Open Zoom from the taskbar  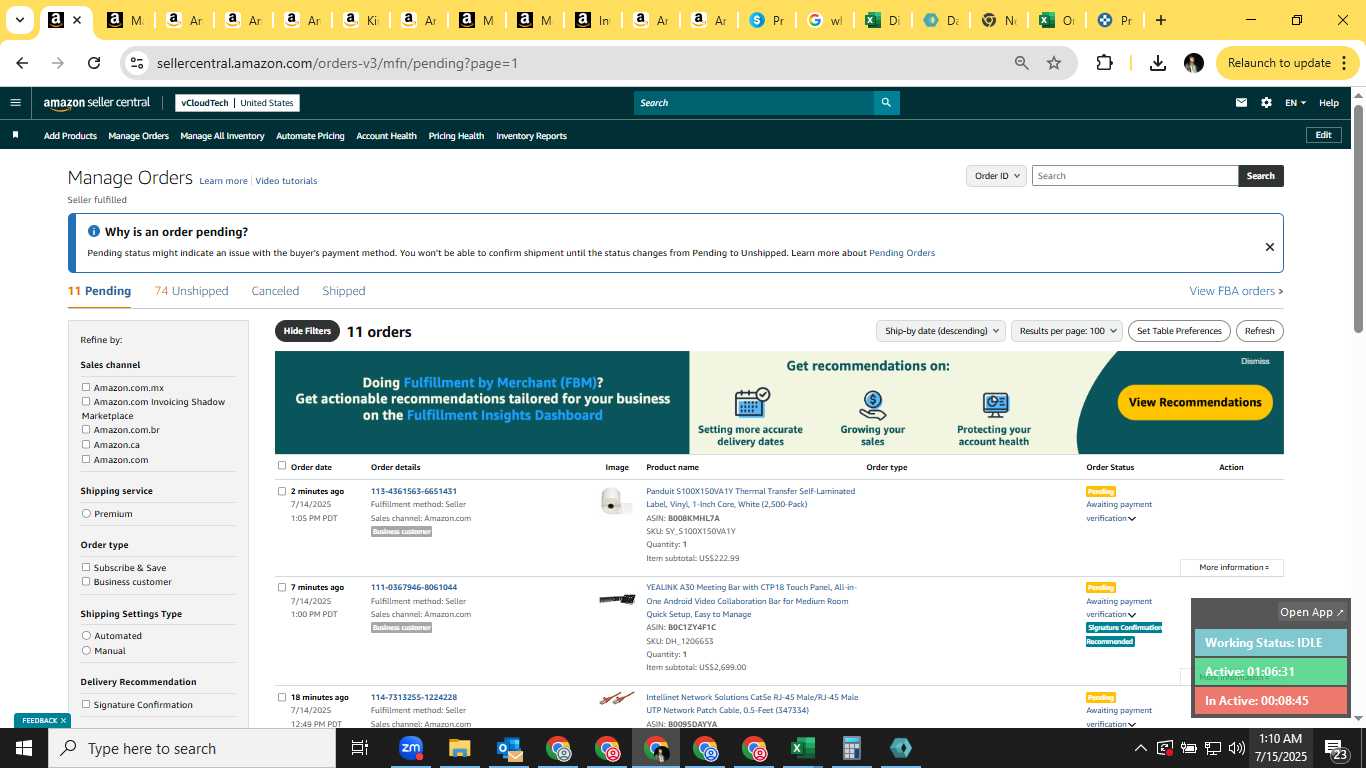[x=410, y=748]
